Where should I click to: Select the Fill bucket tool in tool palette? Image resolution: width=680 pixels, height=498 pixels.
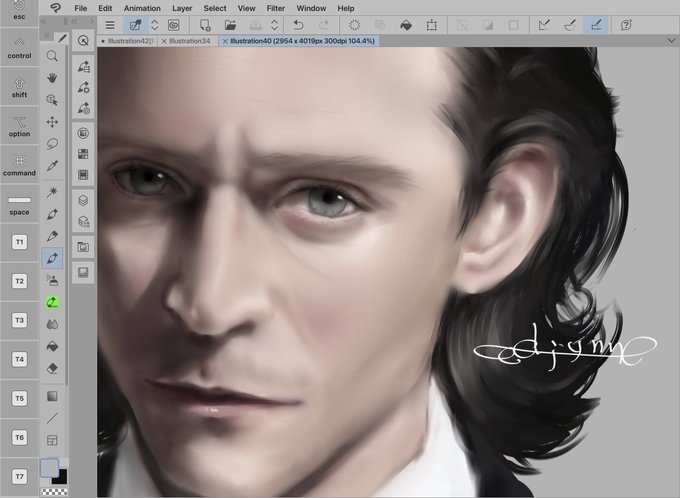click(52, 347)
